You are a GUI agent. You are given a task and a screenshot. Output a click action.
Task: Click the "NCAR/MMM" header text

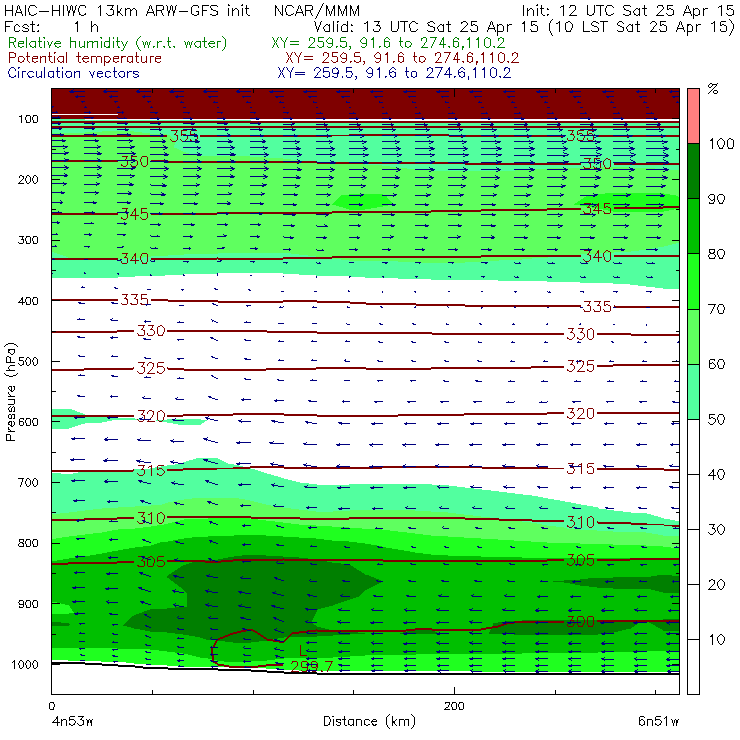(317, 10)
